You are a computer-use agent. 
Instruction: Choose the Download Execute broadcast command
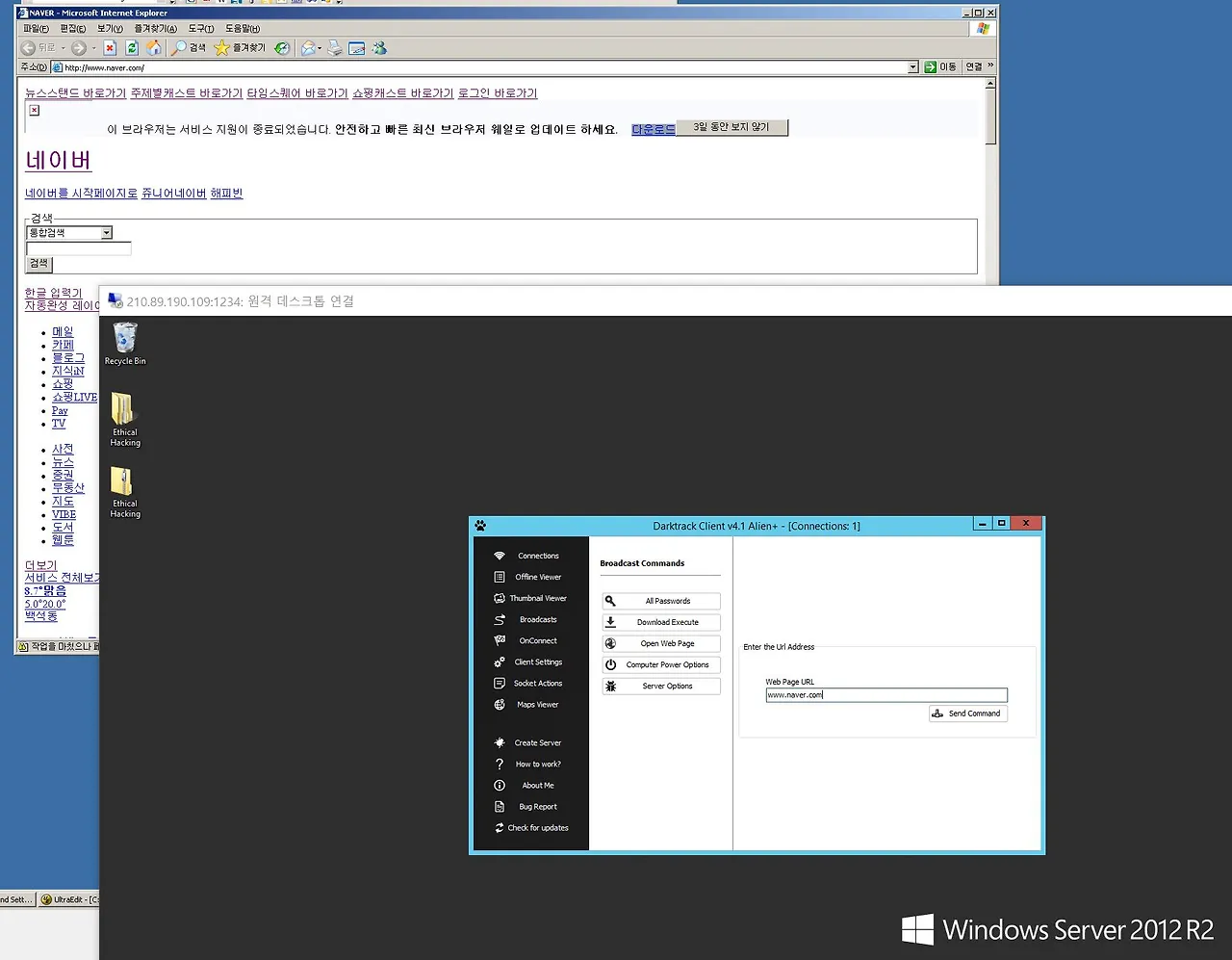coord(661,622)
